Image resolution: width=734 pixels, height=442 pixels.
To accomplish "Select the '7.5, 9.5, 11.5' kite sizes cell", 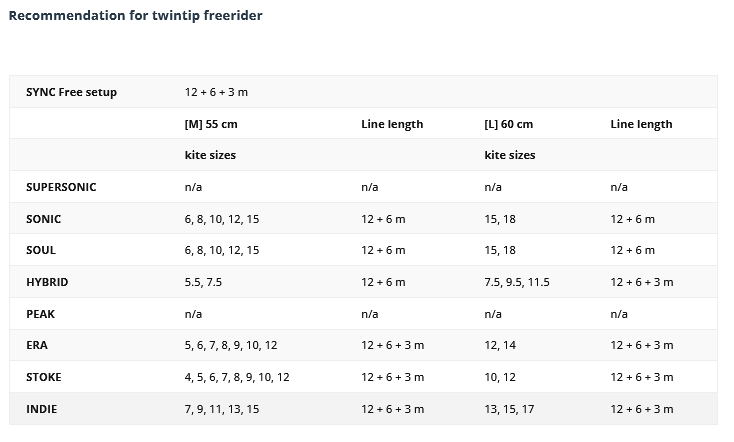I will pos(517,282).
